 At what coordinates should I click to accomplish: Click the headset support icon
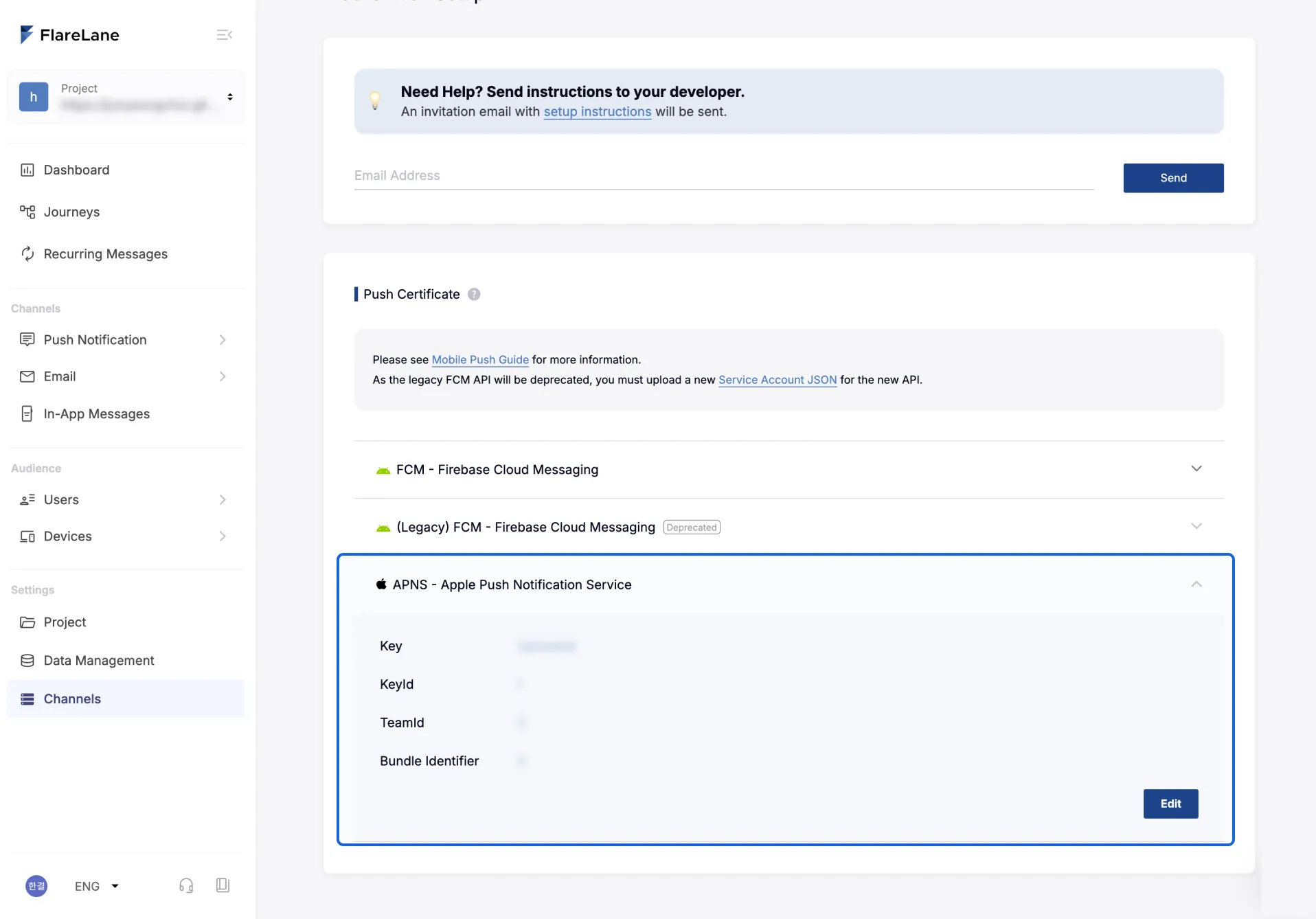[x=186, y=885]
